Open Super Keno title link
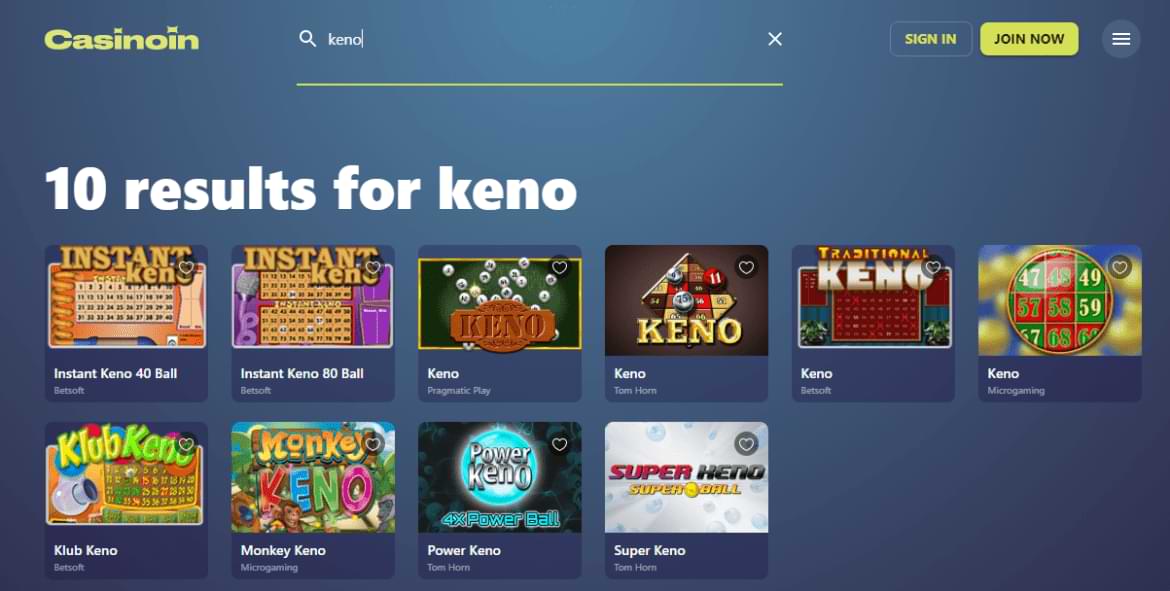The height and width of the screenshot is (591, 1170). click(x=649, y=551)
